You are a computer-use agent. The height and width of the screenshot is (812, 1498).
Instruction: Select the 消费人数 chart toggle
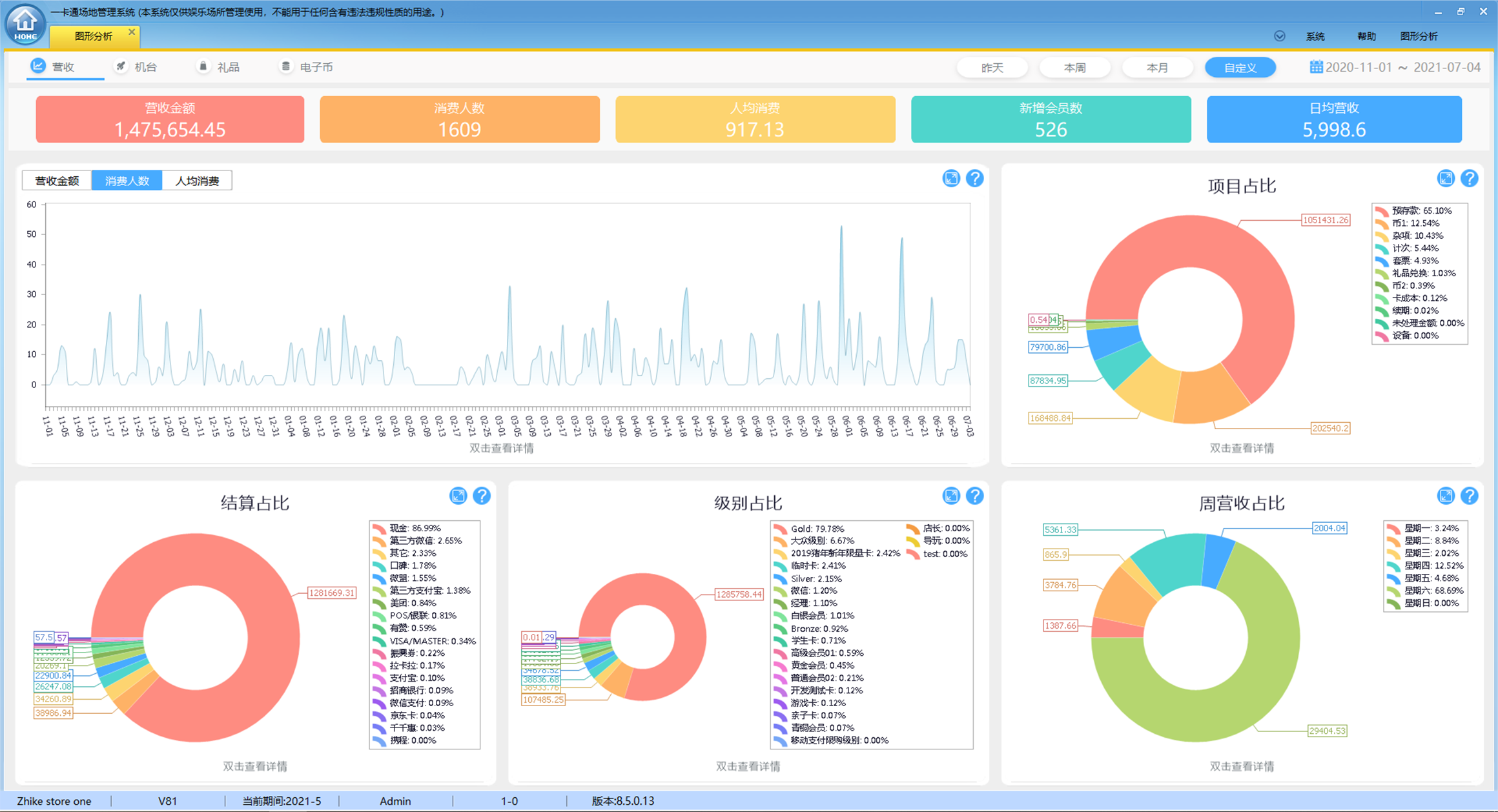click(x=127, y=181)
